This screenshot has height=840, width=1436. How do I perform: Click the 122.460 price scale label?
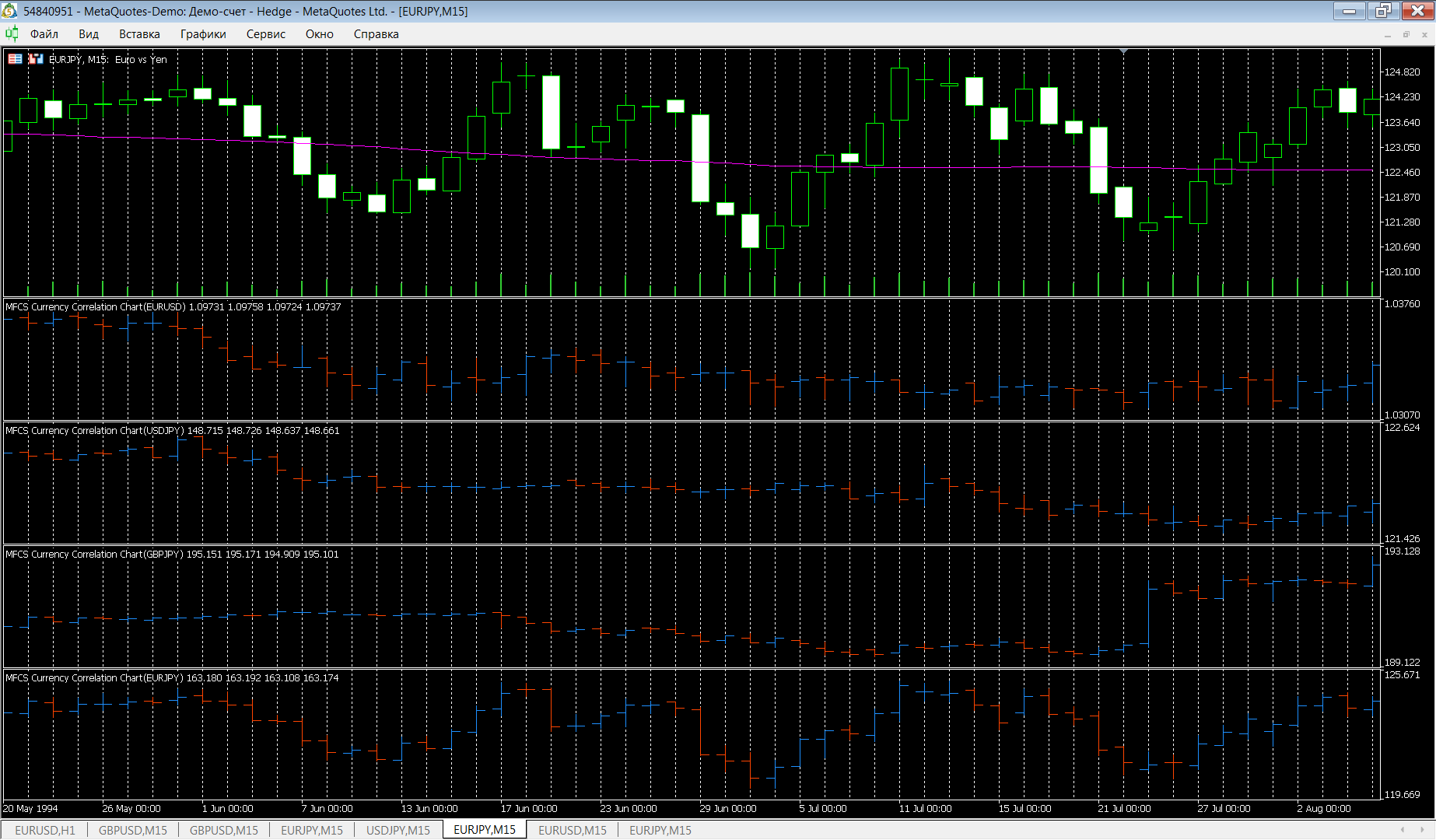[x=1402, y=172]
